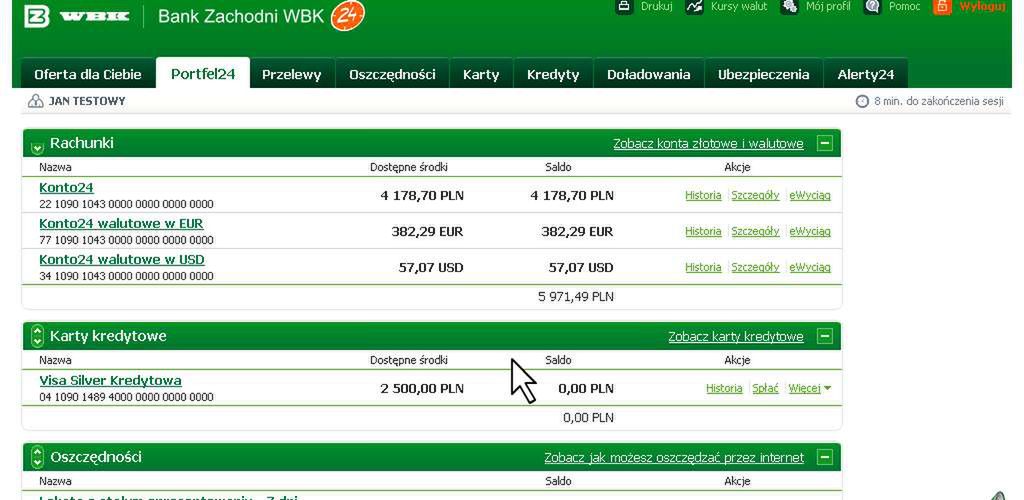Click the Wyloguj logout link

(982, 7)
